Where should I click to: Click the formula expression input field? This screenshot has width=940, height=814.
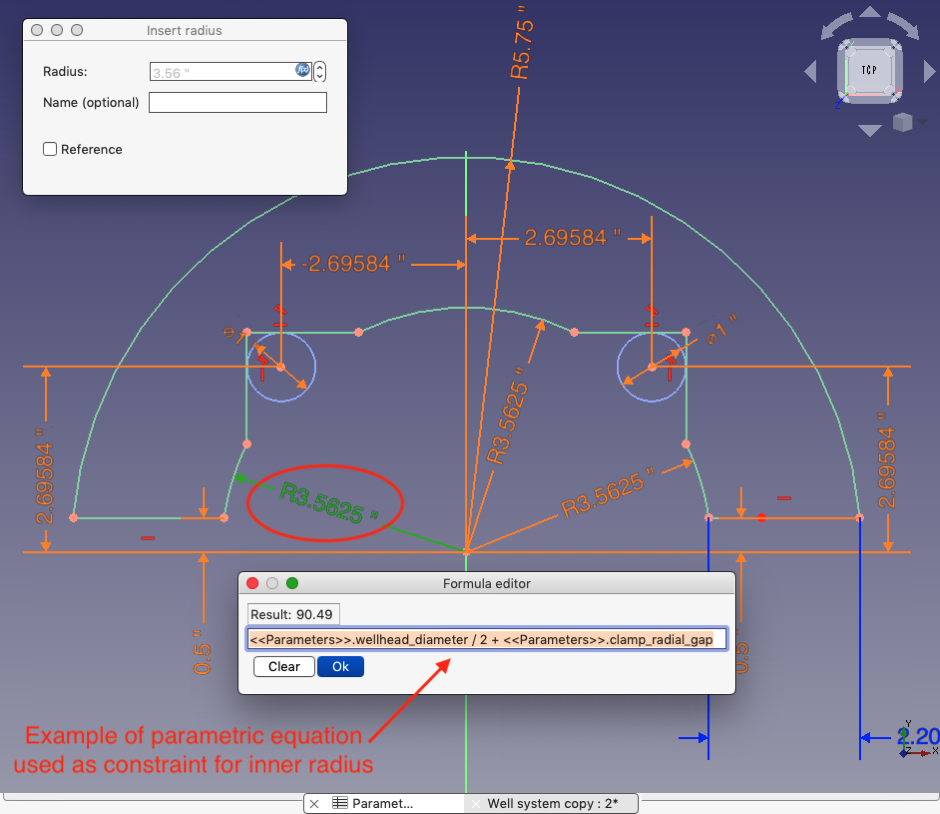pyautogui.click(x=485, y=639)
